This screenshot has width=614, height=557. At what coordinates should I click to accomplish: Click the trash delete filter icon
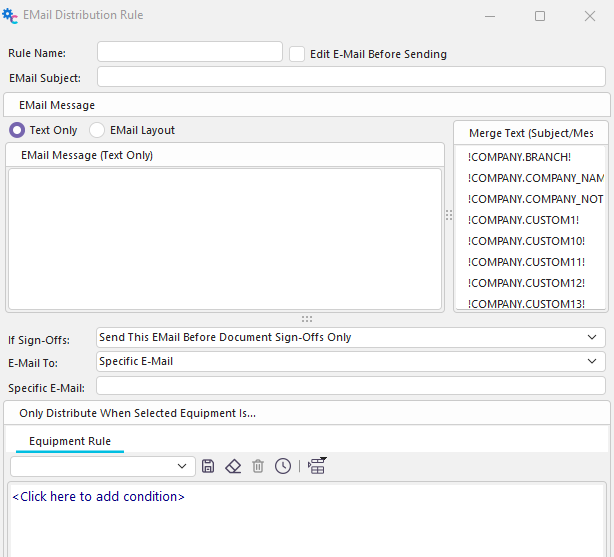[x=258, y=466]
